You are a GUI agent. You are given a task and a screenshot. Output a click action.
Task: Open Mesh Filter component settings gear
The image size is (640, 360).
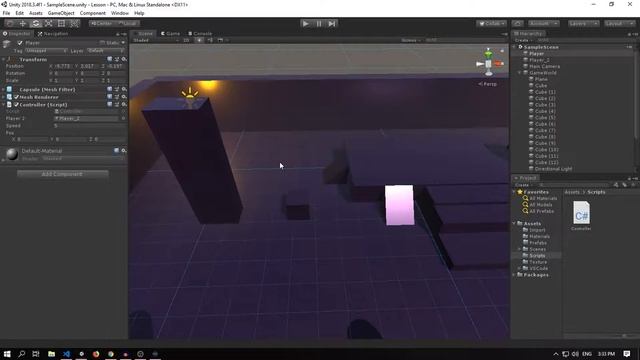tap(124, 89)
